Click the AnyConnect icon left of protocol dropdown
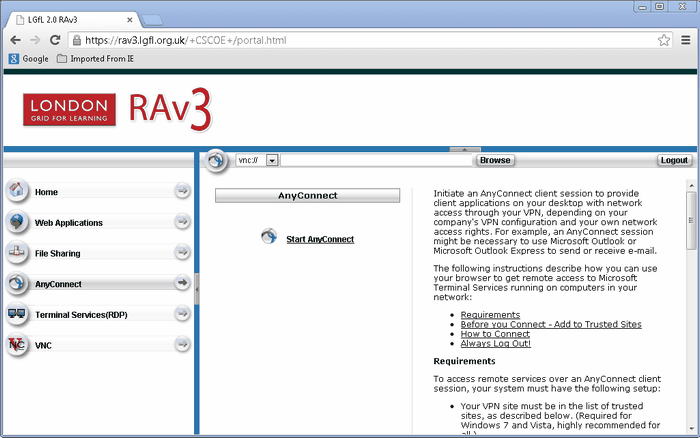The width and height of the screenshot is (700, 438). pos(216,160)
